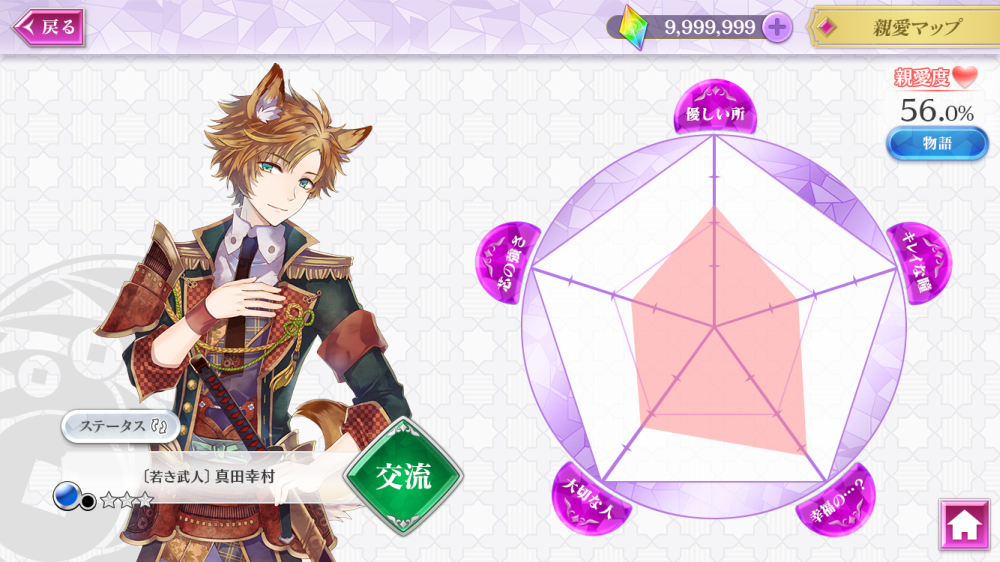Tap the 9,999,999 gem counter
This screenshot has width=1000, height=562.
pyautogui.click(x=709, y=27)
